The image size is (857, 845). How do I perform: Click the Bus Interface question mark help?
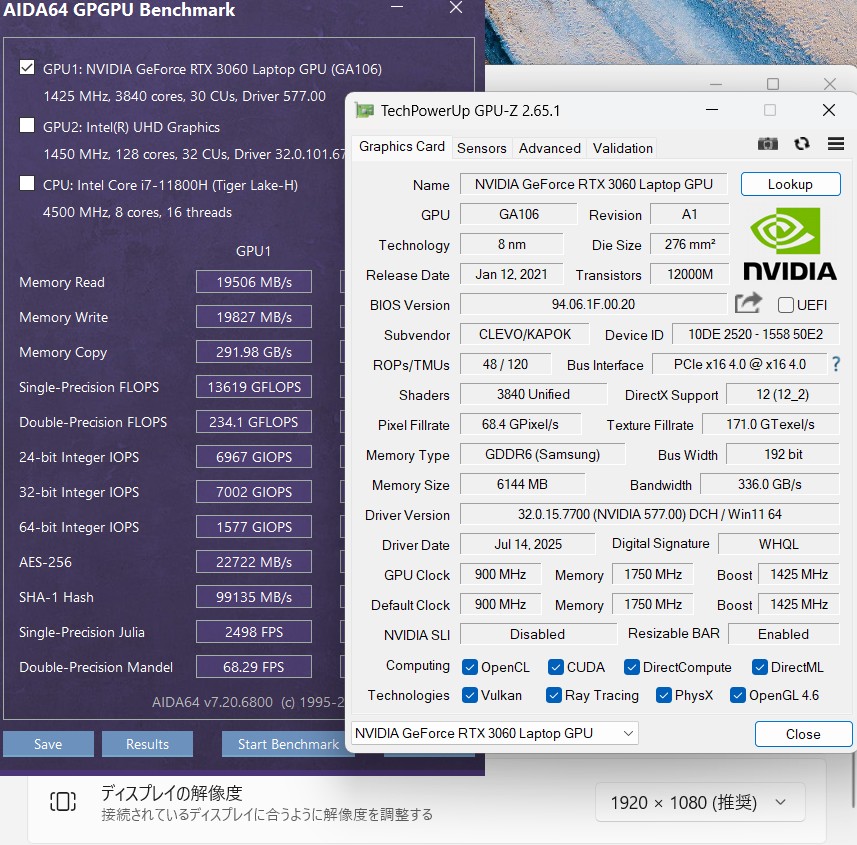coord(836,364)
